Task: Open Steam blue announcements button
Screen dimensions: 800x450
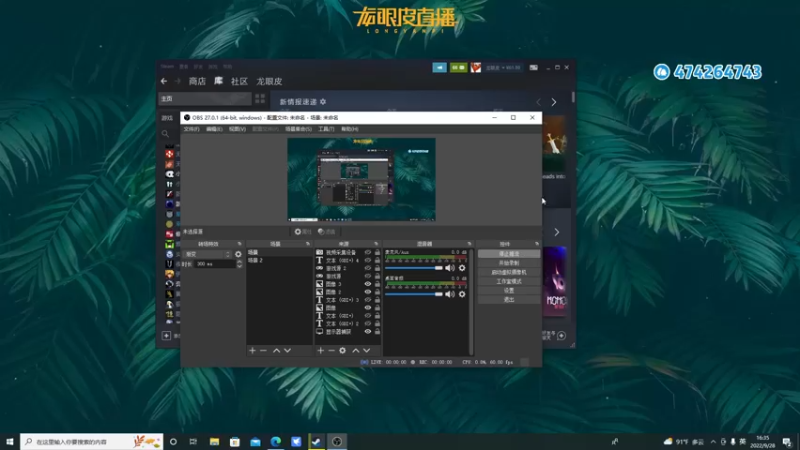Action: pos(439,67)
